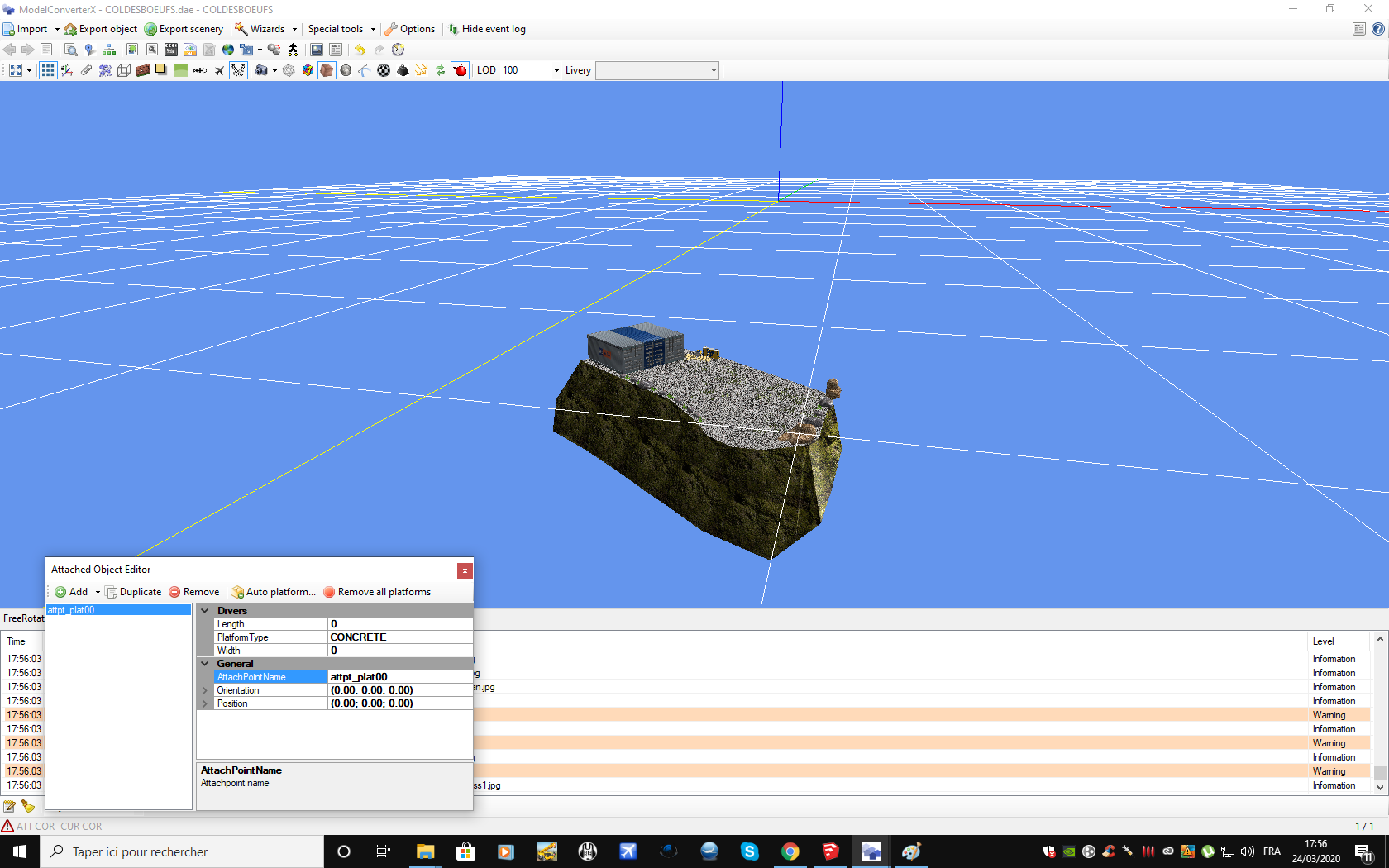Open the Livery dropdown list

[714, 70]
